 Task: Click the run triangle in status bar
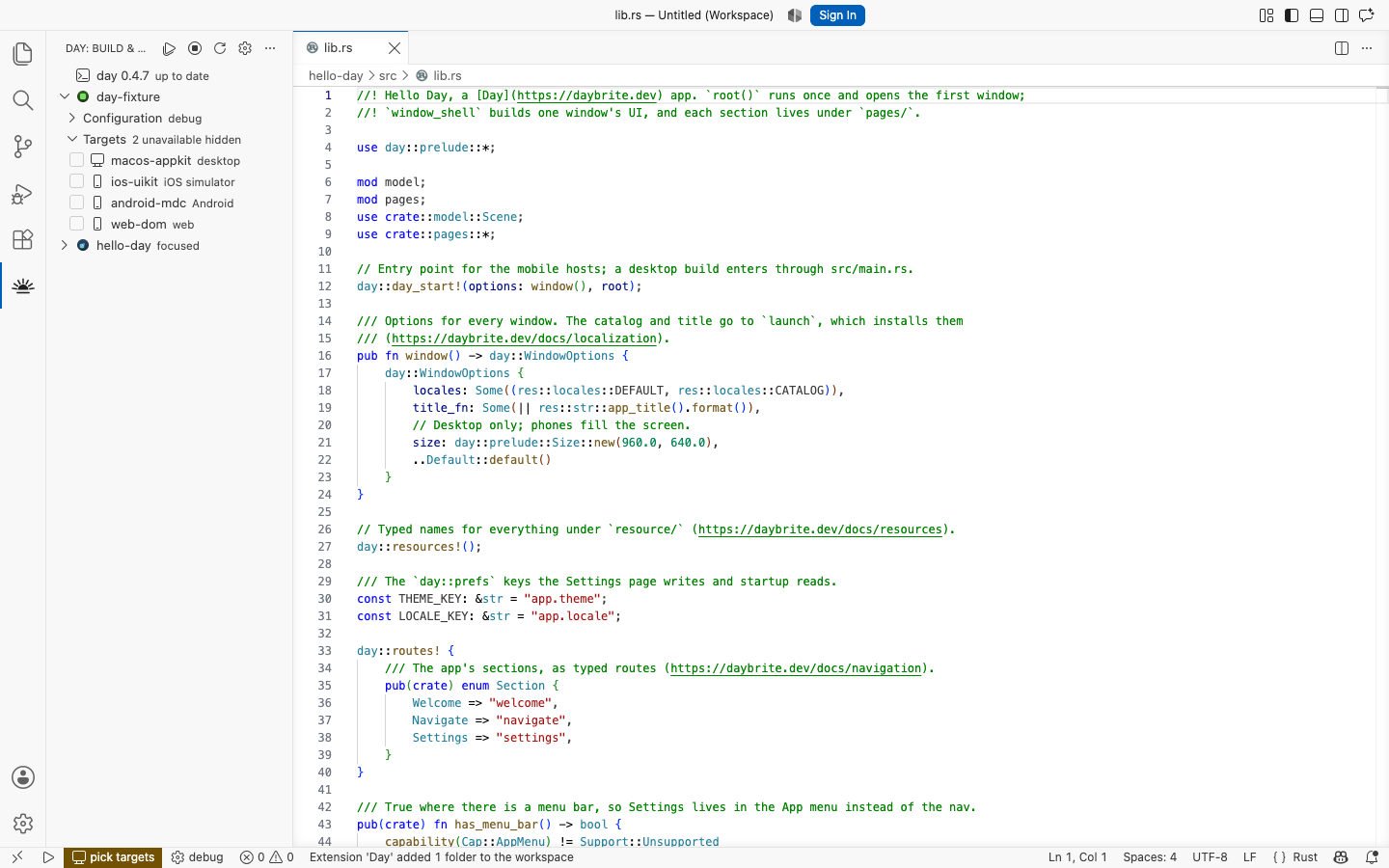(x=48, y=856)
